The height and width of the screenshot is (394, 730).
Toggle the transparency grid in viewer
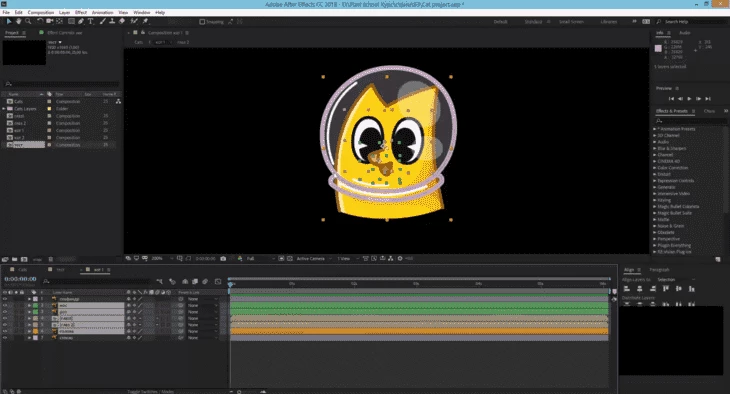290,258
